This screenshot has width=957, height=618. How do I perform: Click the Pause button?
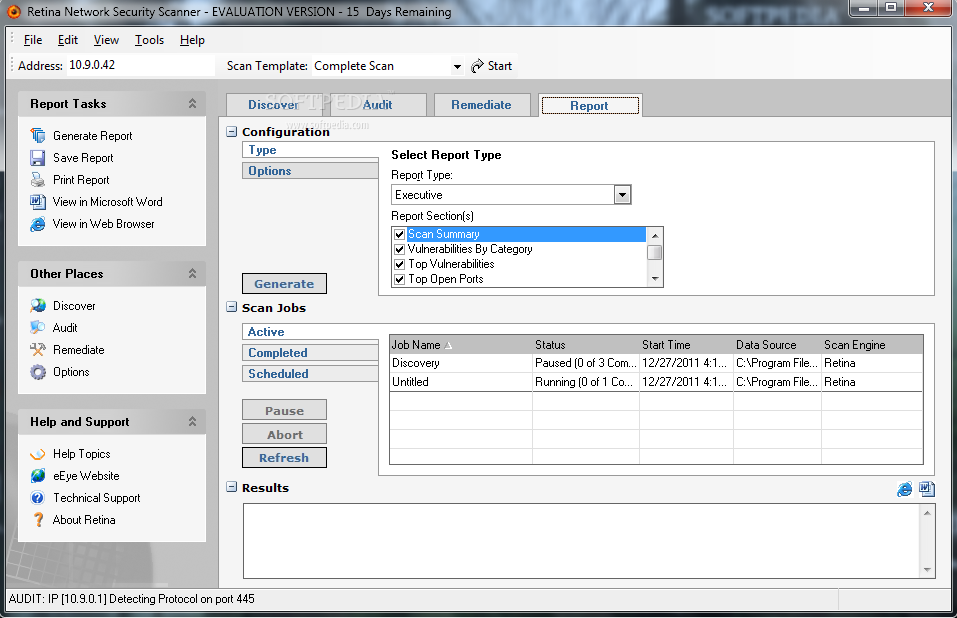pos(284,411)
